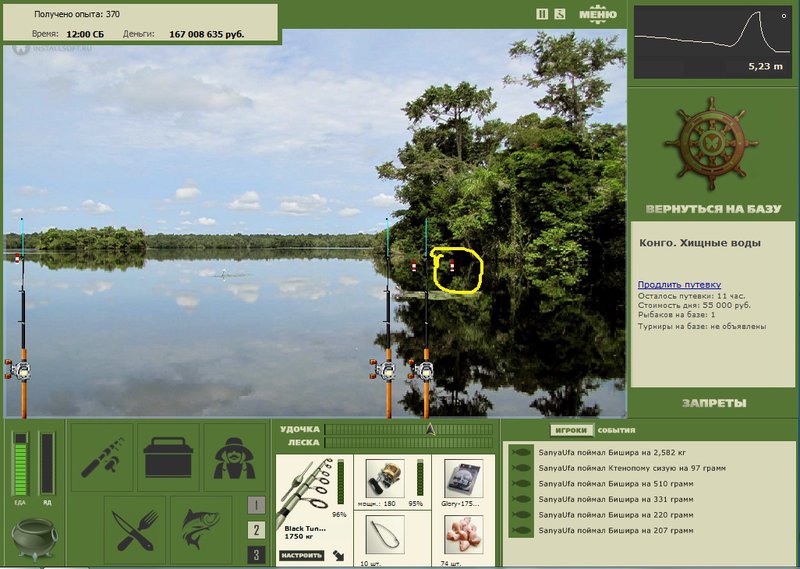Screen dimensions: 800x569
Task: Click the diagonal arrow next to НАСТРОИТЬ
Action: pyautogui.click(x=338, y=555)
